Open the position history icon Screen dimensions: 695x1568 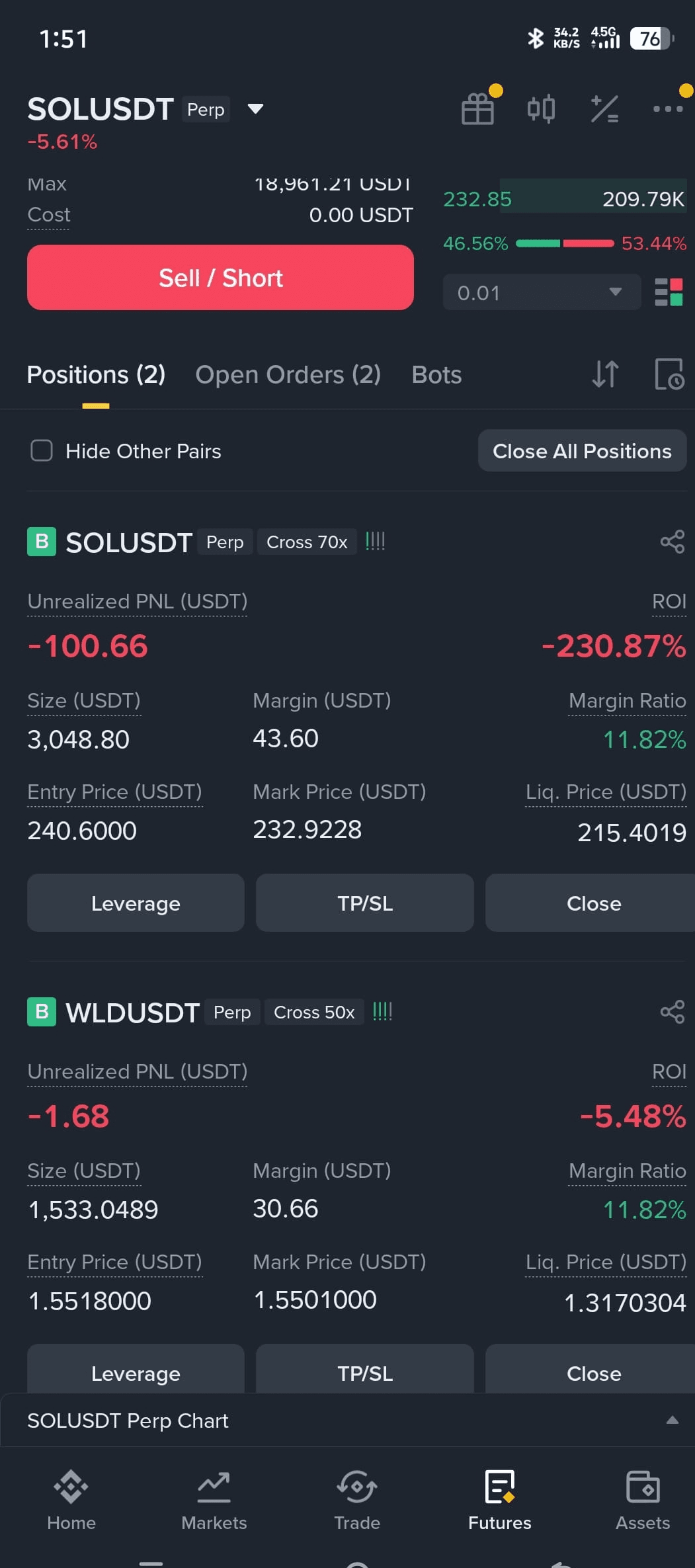(x=669, y=374)
